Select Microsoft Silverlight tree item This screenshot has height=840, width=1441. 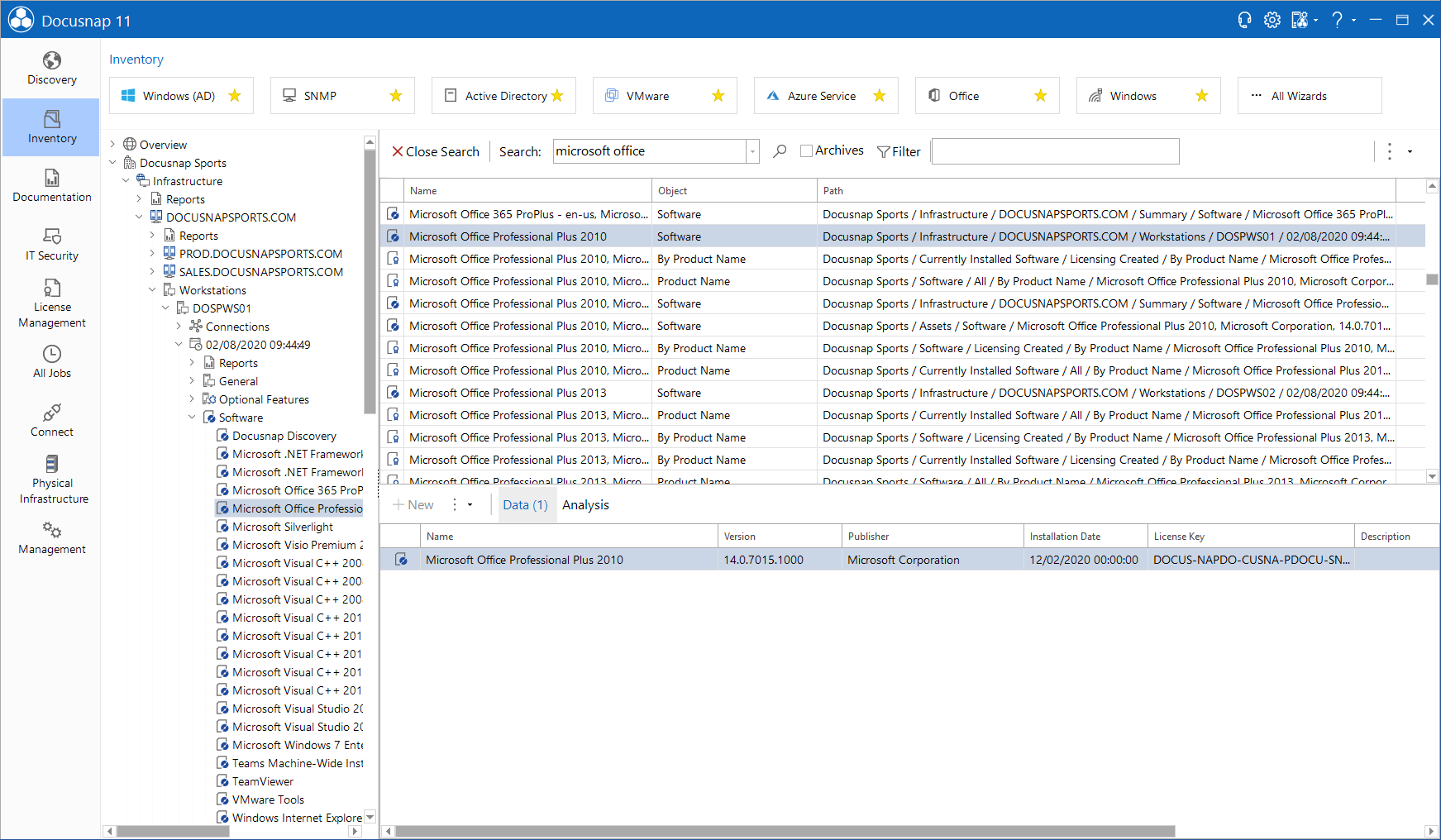point(283,527)
